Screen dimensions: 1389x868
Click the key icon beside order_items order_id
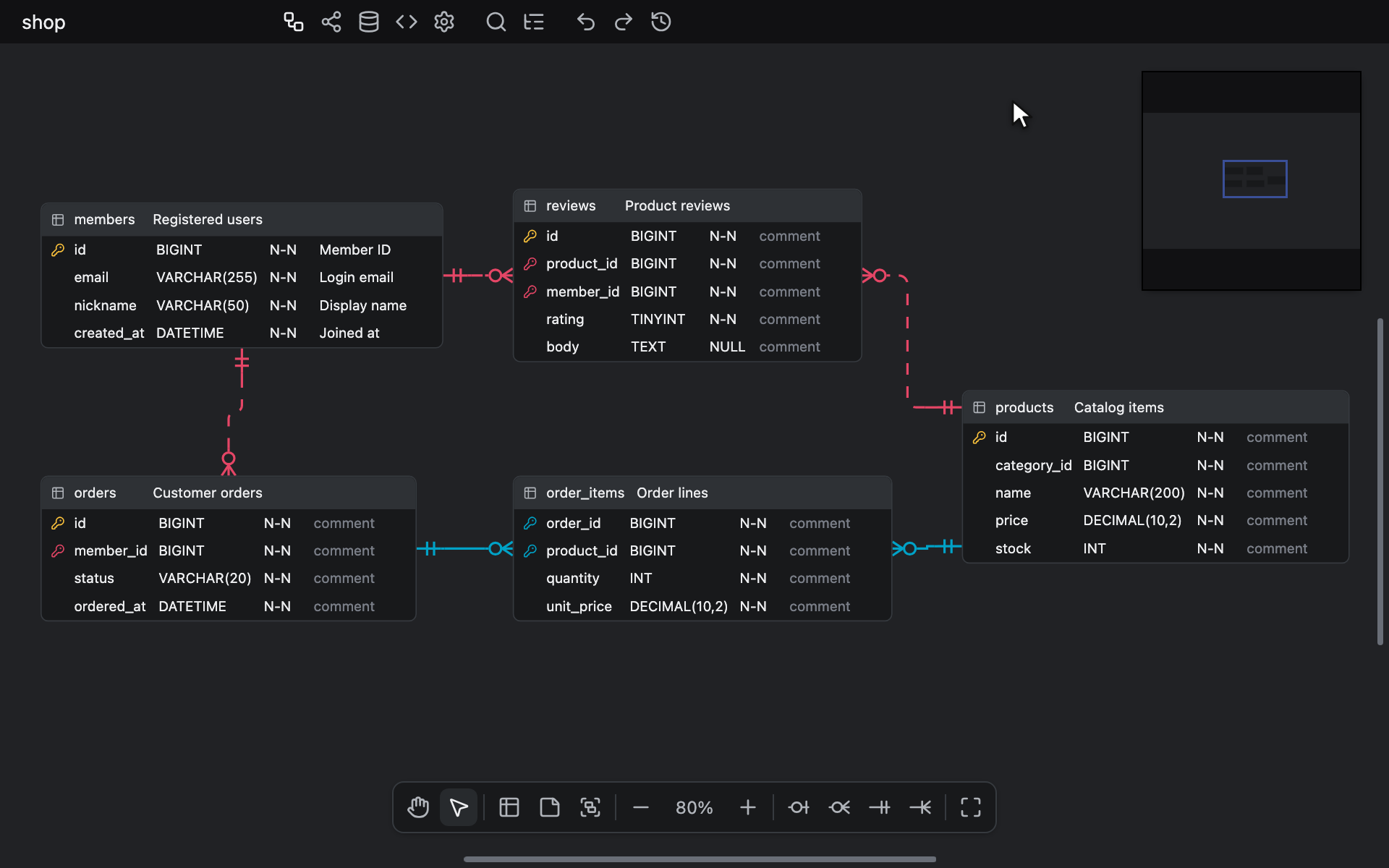[530, 523]
